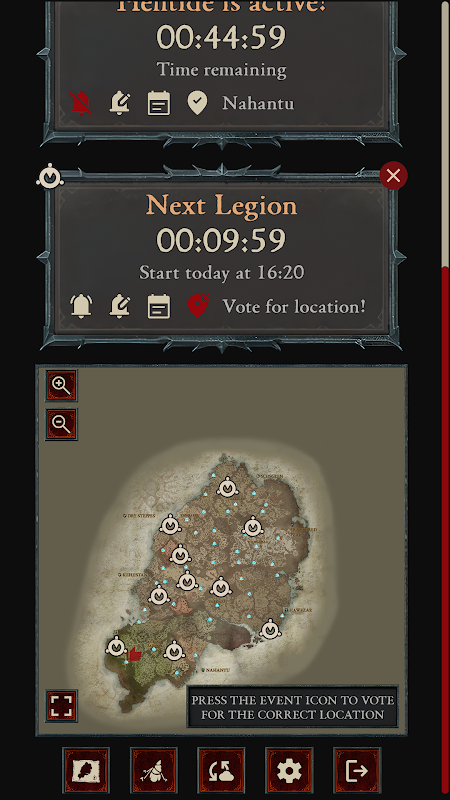The image size is (450, 800).
Task: Toggle the Helltide Nahantu location check pin
Action: point(197,103)
